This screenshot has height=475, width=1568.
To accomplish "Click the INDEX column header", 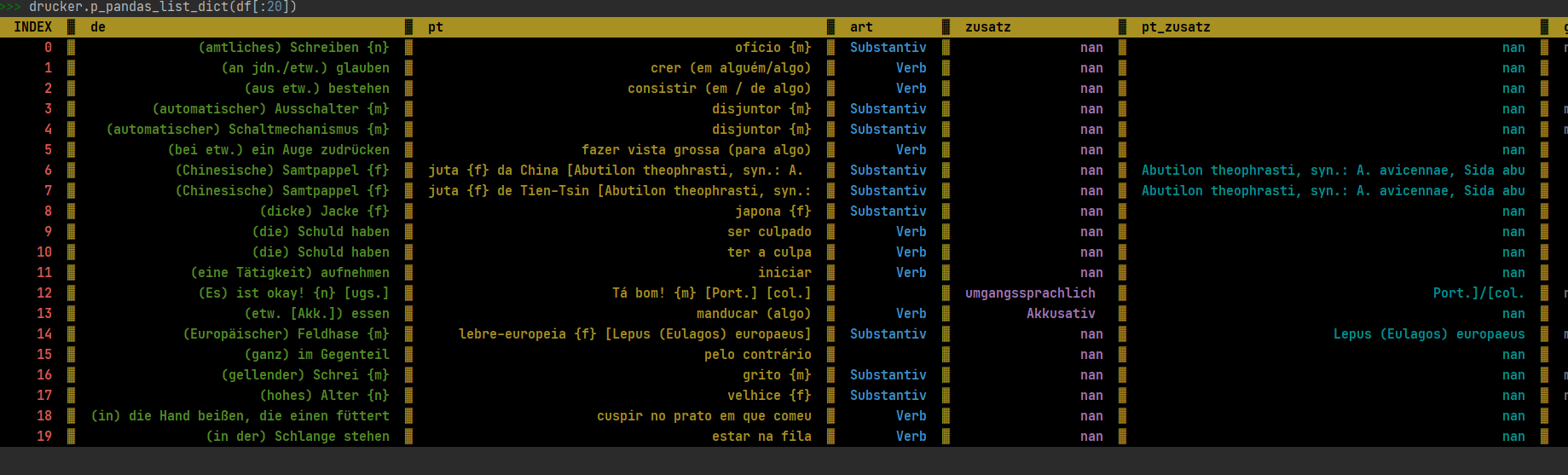I will click(32, 27).
